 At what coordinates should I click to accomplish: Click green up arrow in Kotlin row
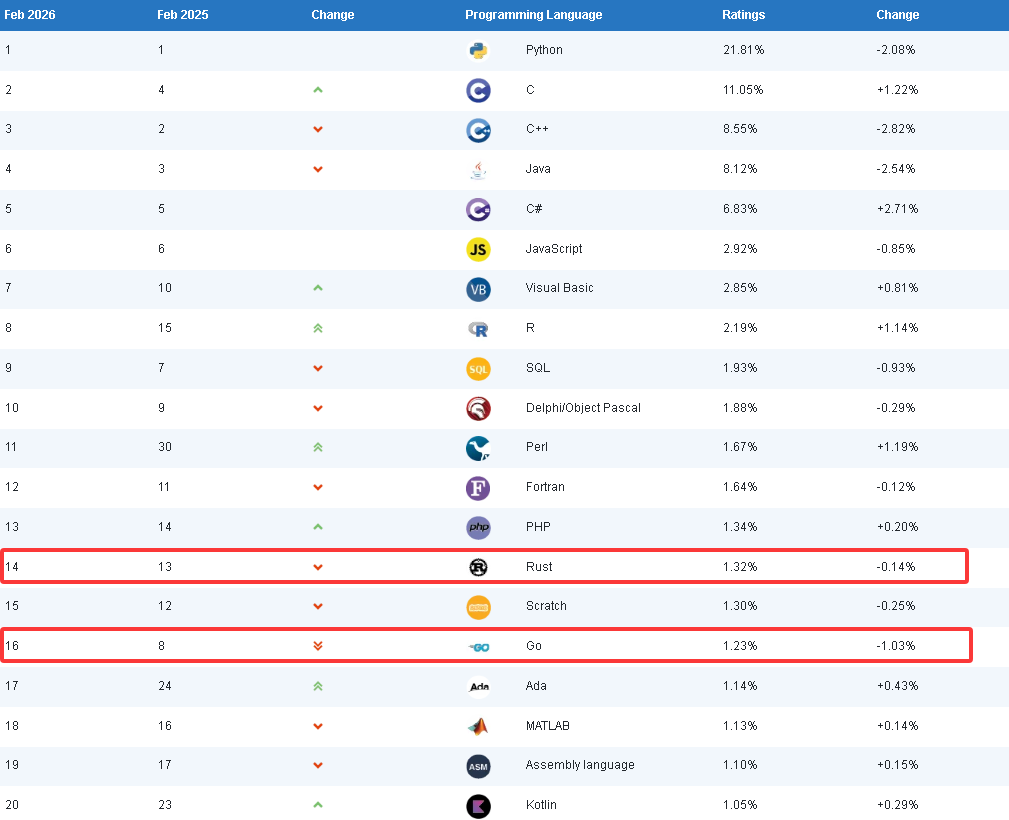click(x=317, y=805)
